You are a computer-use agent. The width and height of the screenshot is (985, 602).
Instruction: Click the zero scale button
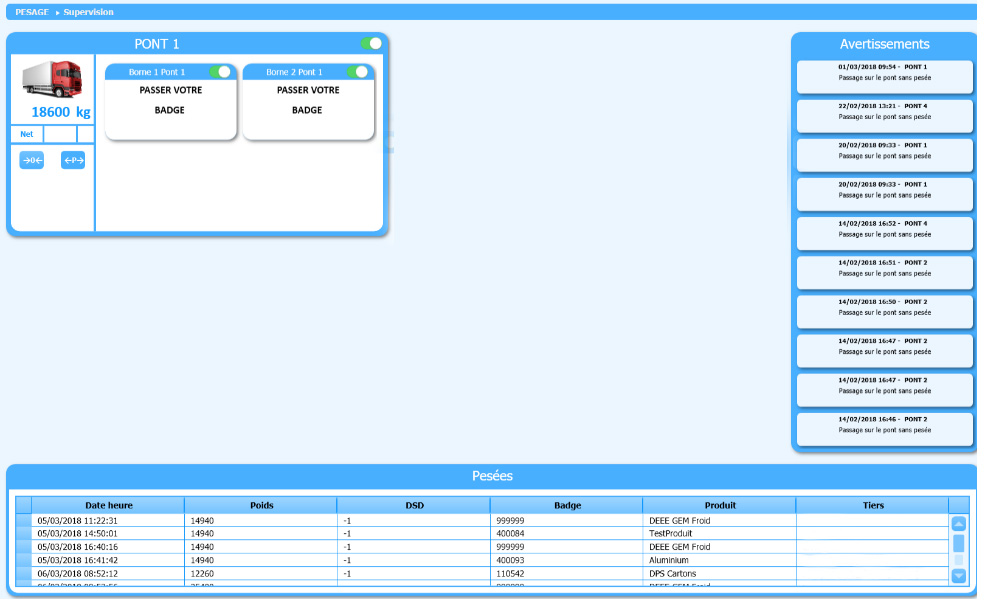pyautogui.click(x=32, y=160)
